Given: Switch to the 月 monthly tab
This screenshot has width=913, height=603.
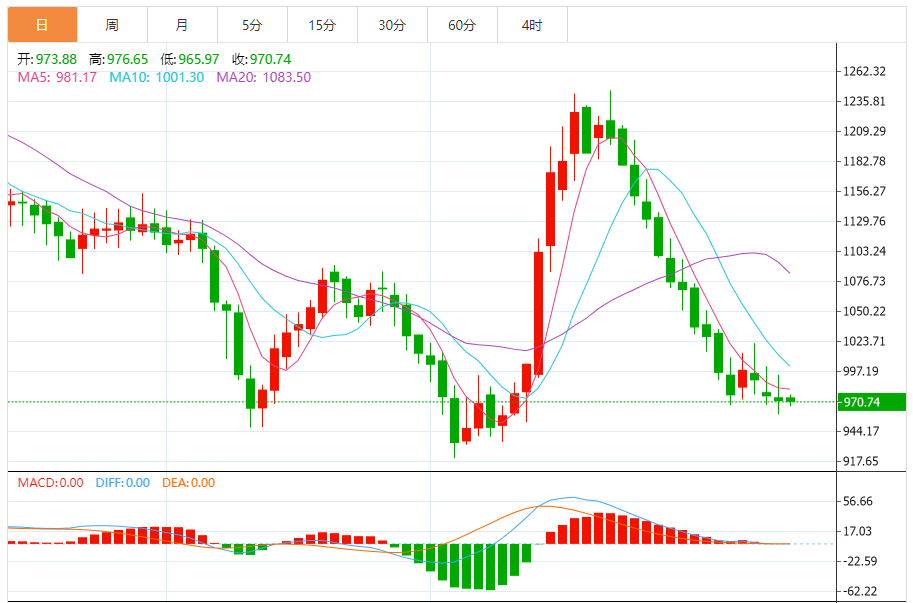Looking at the screenshot, I should click(182, 25).
